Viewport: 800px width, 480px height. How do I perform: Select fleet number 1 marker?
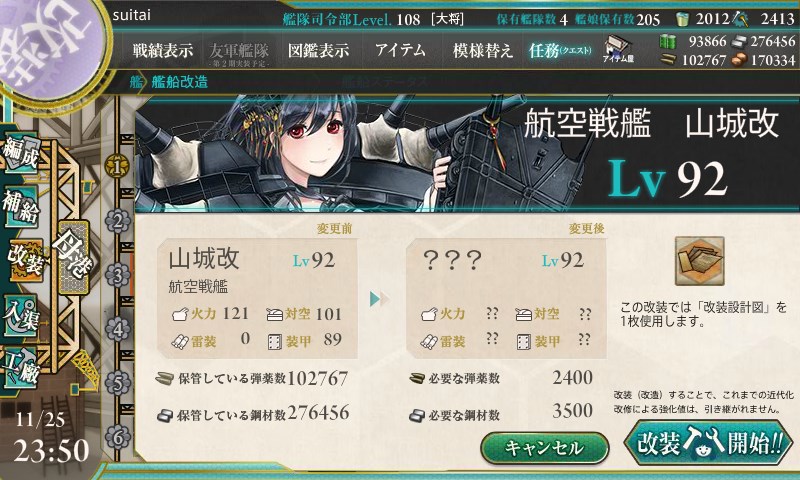[x=117, y=166]
